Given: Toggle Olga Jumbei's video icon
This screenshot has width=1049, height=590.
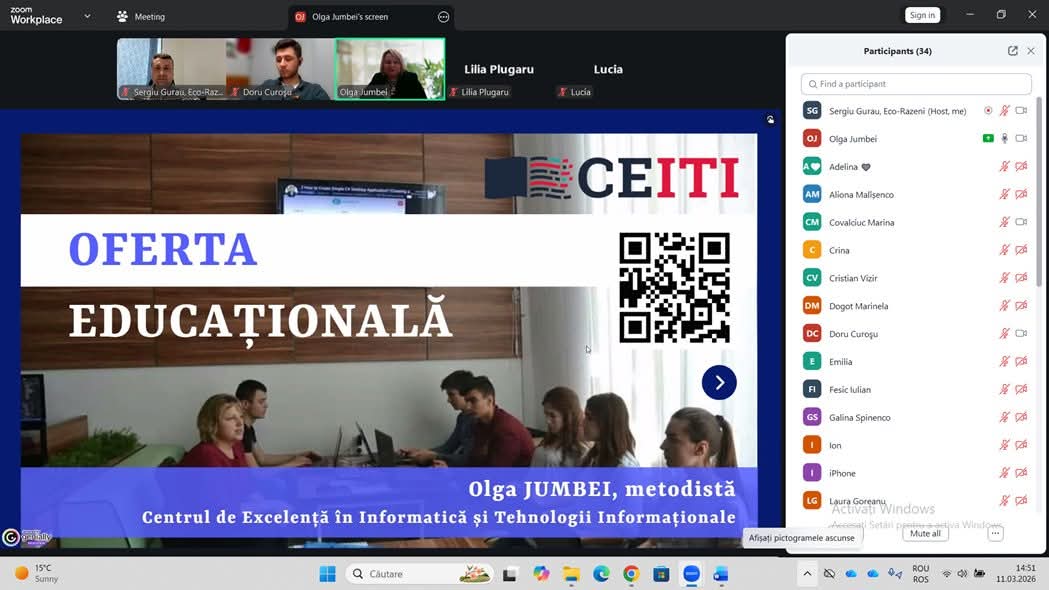Looking at the screenshot, I should [x=1021, y=138].
